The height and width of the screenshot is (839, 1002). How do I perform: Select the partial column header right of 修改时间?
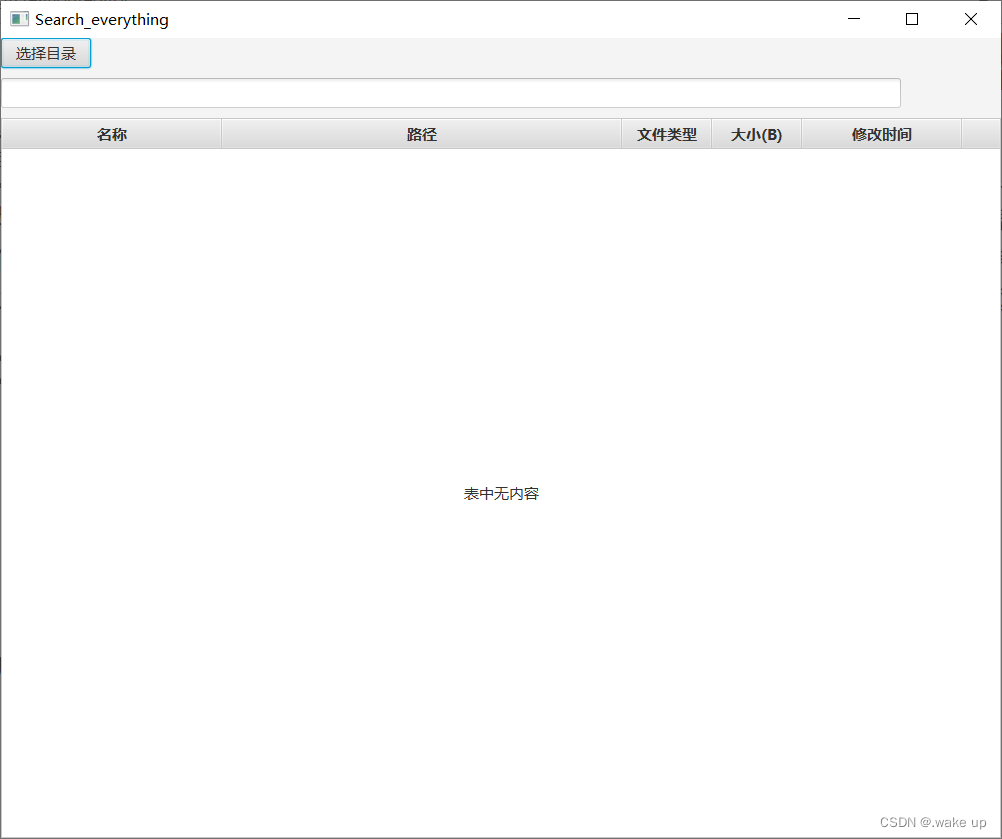[981, 134]
